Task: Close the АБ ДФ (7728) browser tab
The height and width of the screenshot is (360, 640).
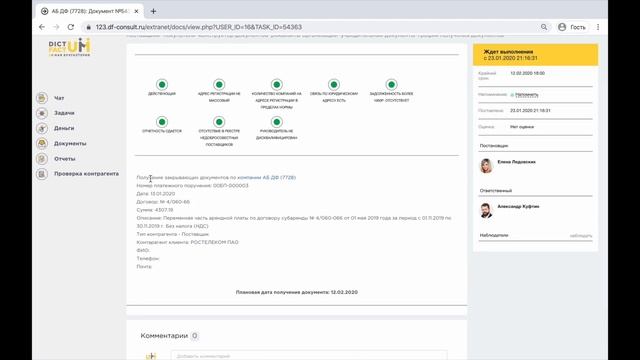Action: point(136,11)
